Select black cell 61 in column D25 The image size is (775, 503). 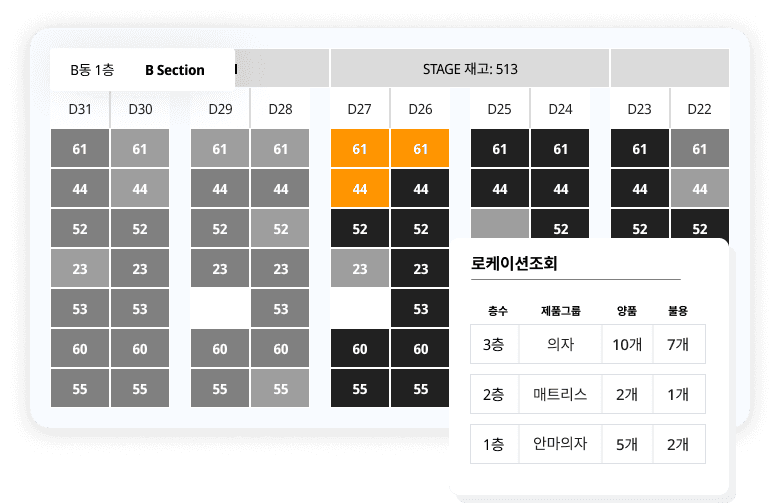pyautogui.click(x=500, y=148)
